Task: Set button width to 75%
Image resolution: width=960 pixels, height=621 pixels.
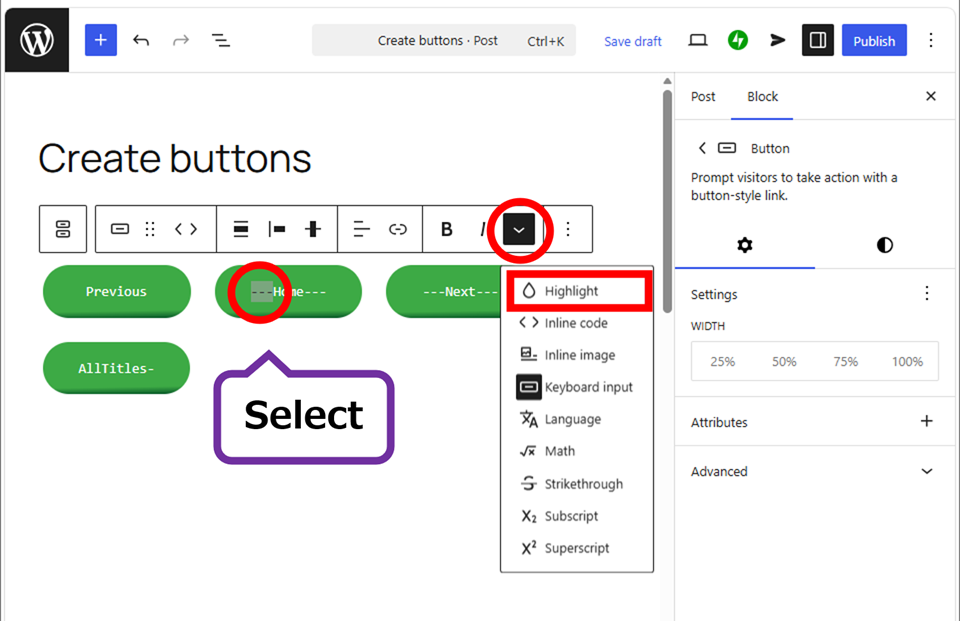Action: pyautogui.click(x=846, y=361)
